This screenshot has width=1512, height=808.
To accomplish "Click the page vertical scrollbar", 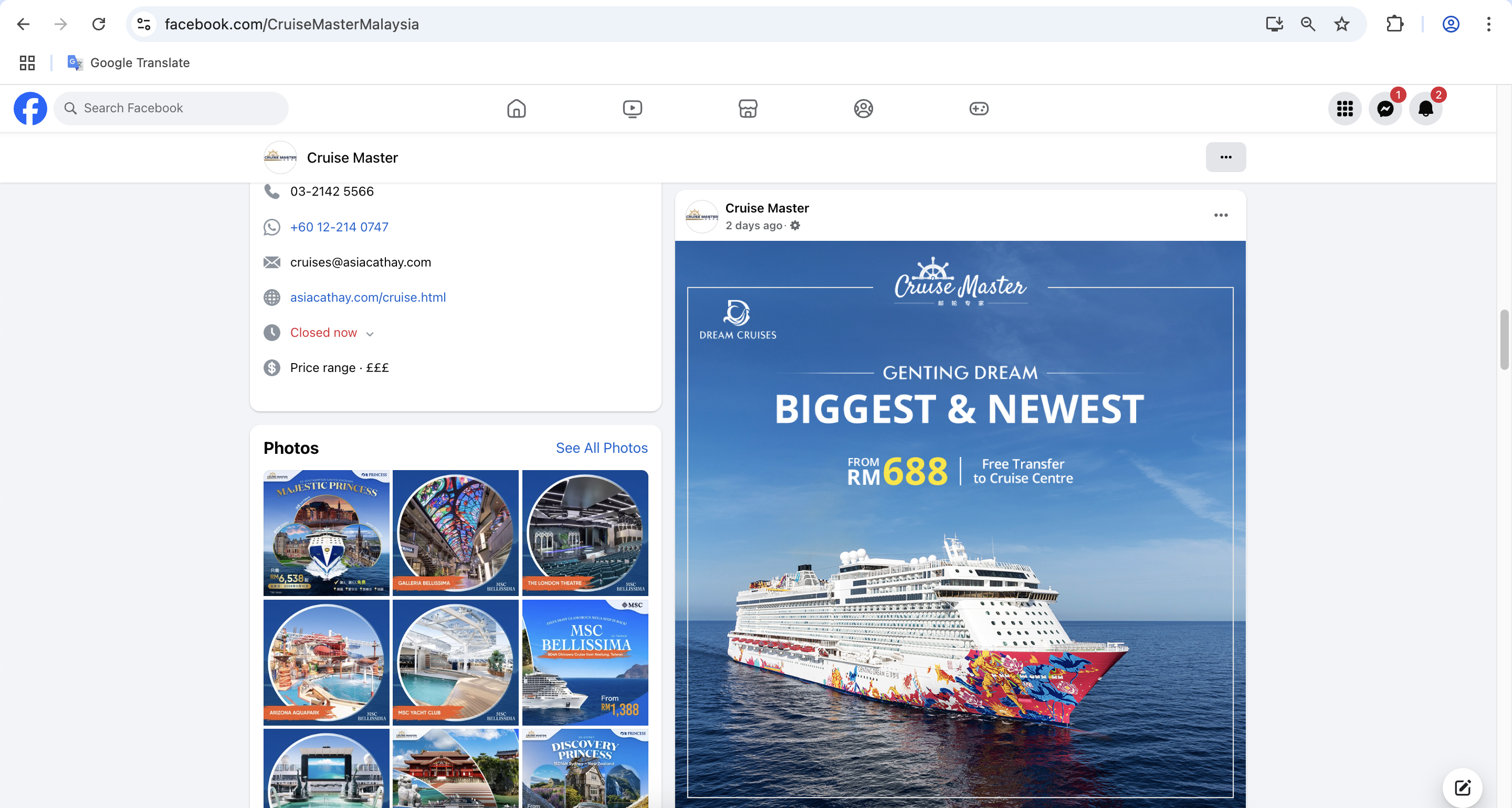I will 1504,340.
